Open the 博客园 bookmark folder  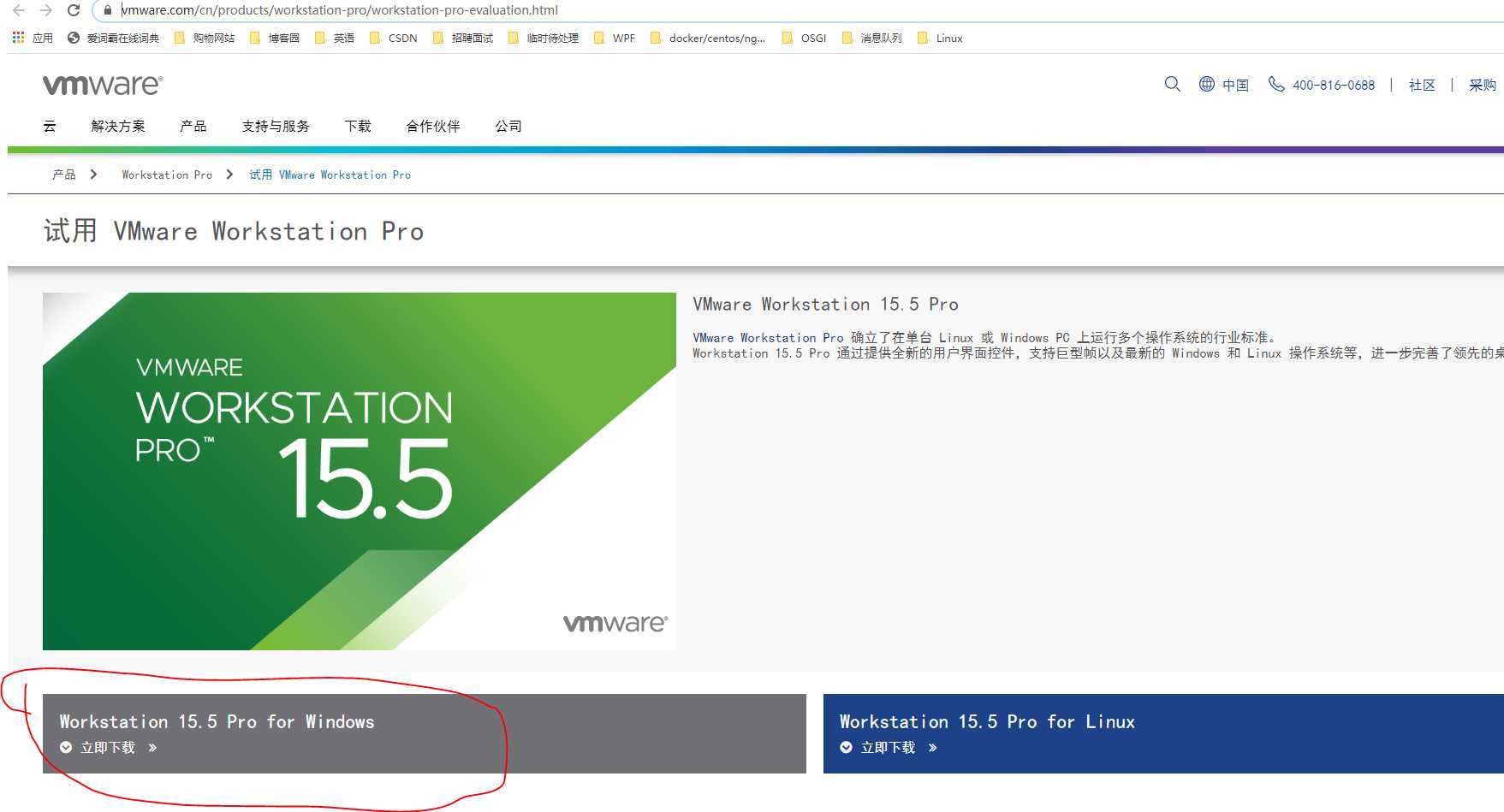[274, 38]
